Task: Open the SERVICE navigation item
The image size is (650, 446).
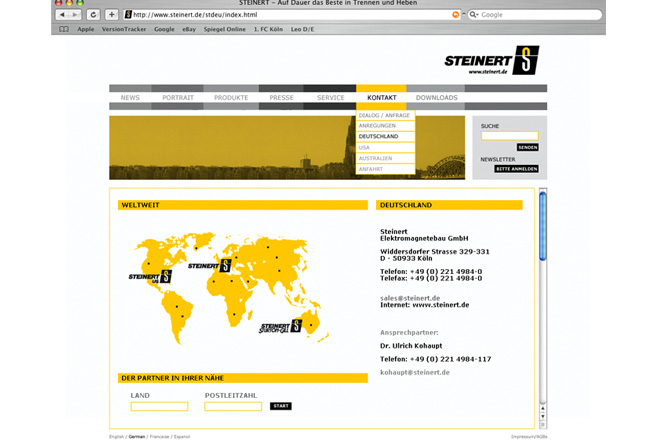Action: [330, 98]
